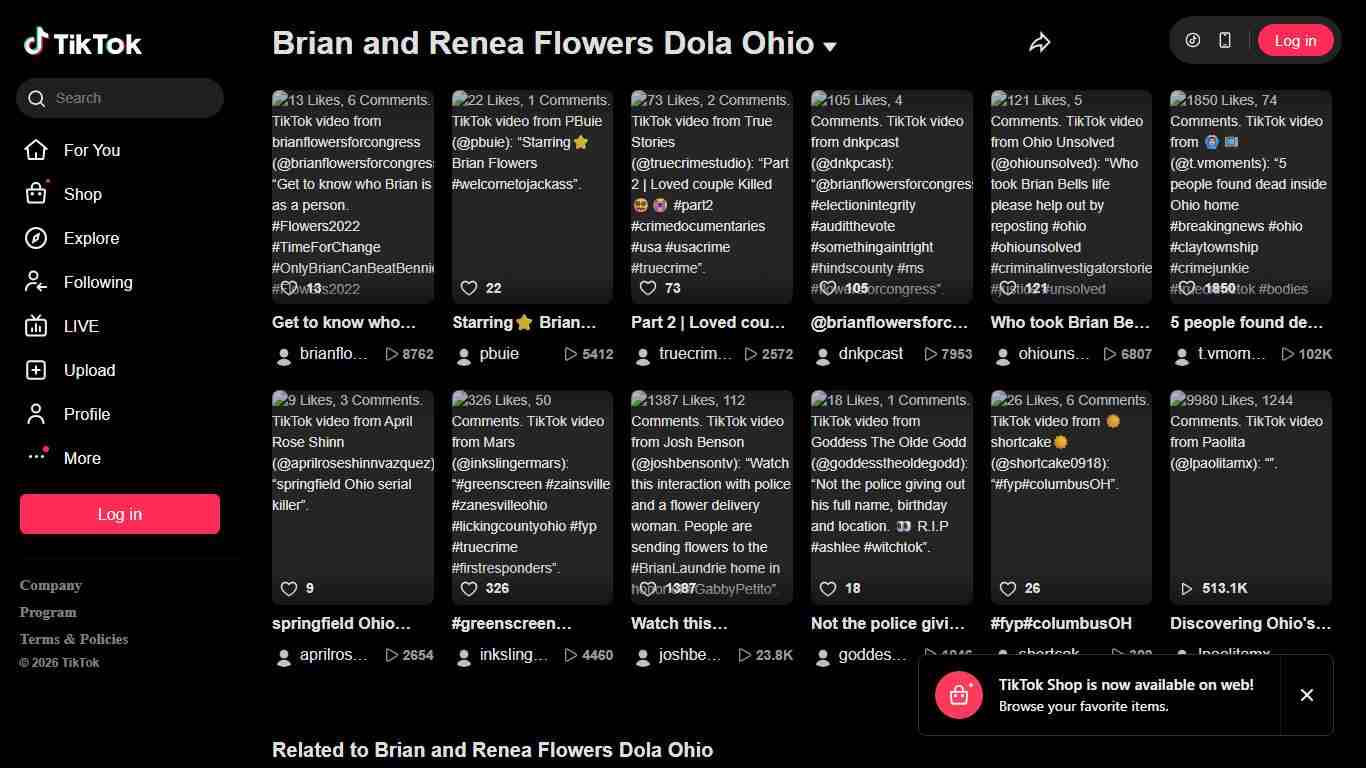Open the Shop section

82,194
